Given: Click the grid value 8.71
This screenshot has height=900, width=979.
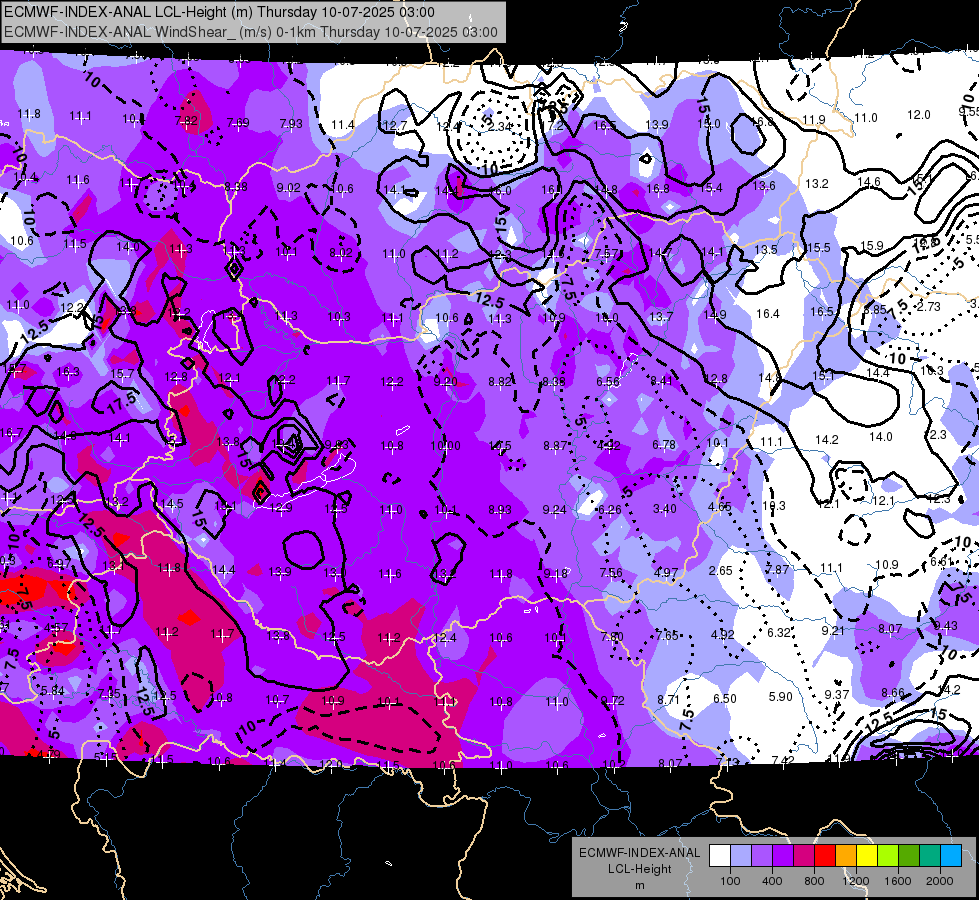Looking at the screenshot, I should coord(669,700).
